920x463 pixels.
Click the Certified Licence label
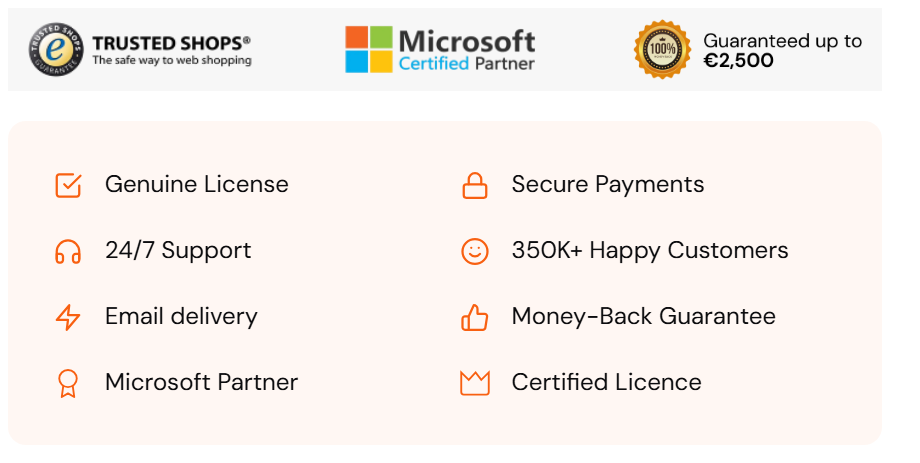pos(606,383)
